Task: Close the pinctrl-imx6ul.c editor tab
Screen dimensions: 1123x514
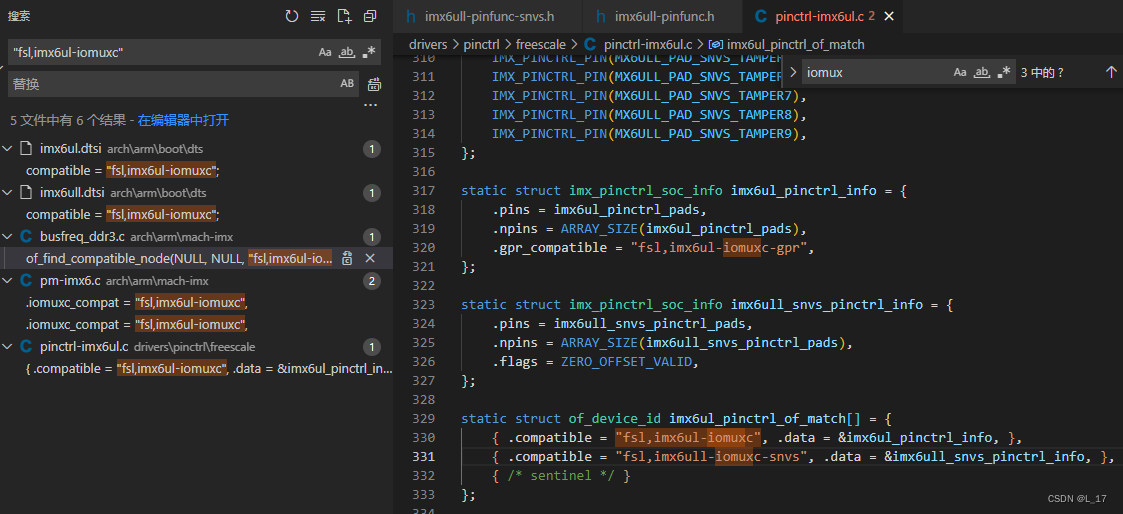Action: coord(889,16)
